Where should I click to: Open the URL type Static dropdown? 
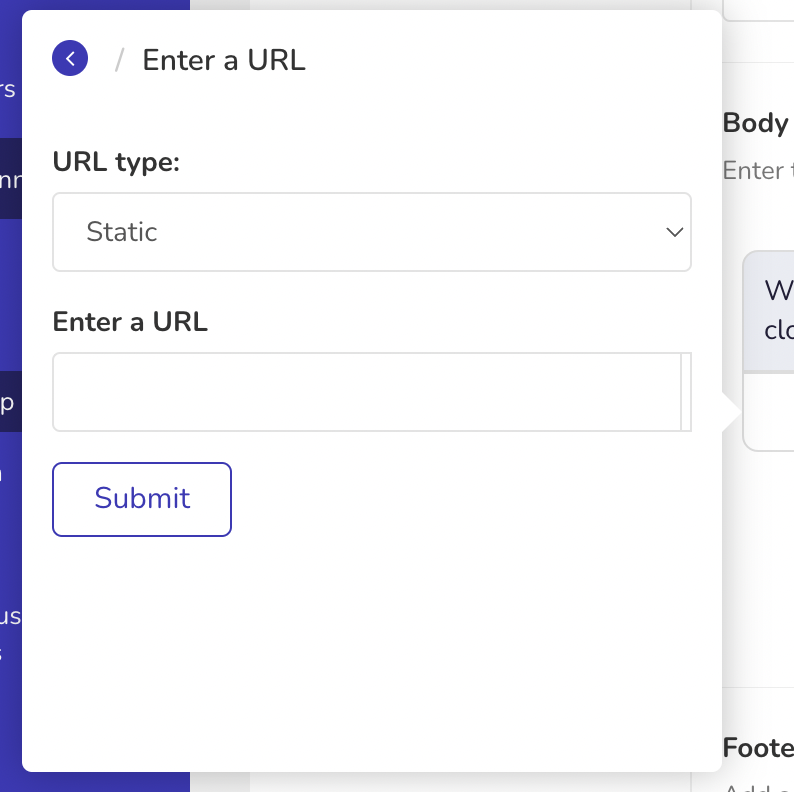[372, 232]
